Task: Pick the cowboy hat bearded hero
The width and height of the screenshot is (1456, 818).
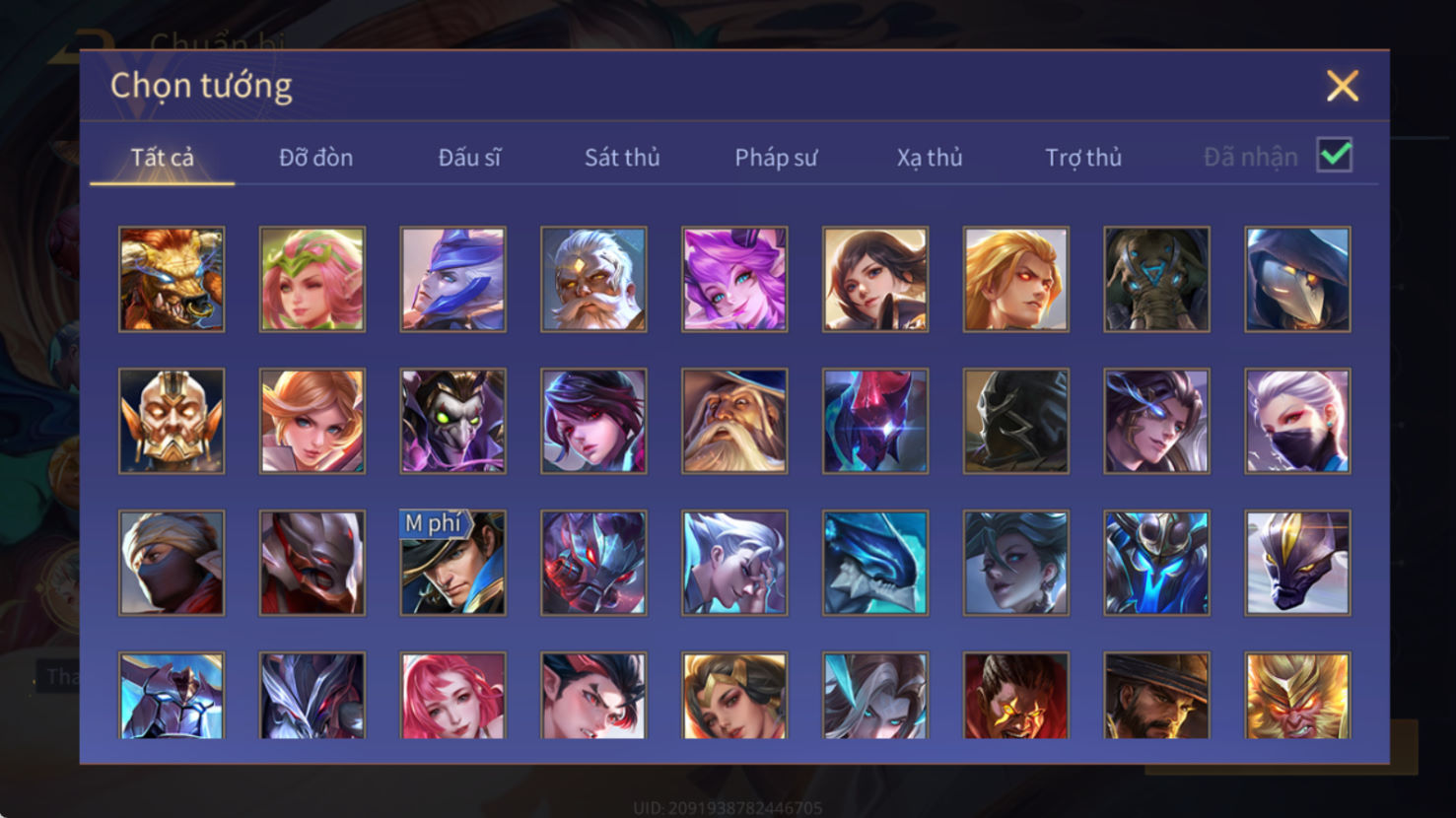Action: tap(1156, 695)
